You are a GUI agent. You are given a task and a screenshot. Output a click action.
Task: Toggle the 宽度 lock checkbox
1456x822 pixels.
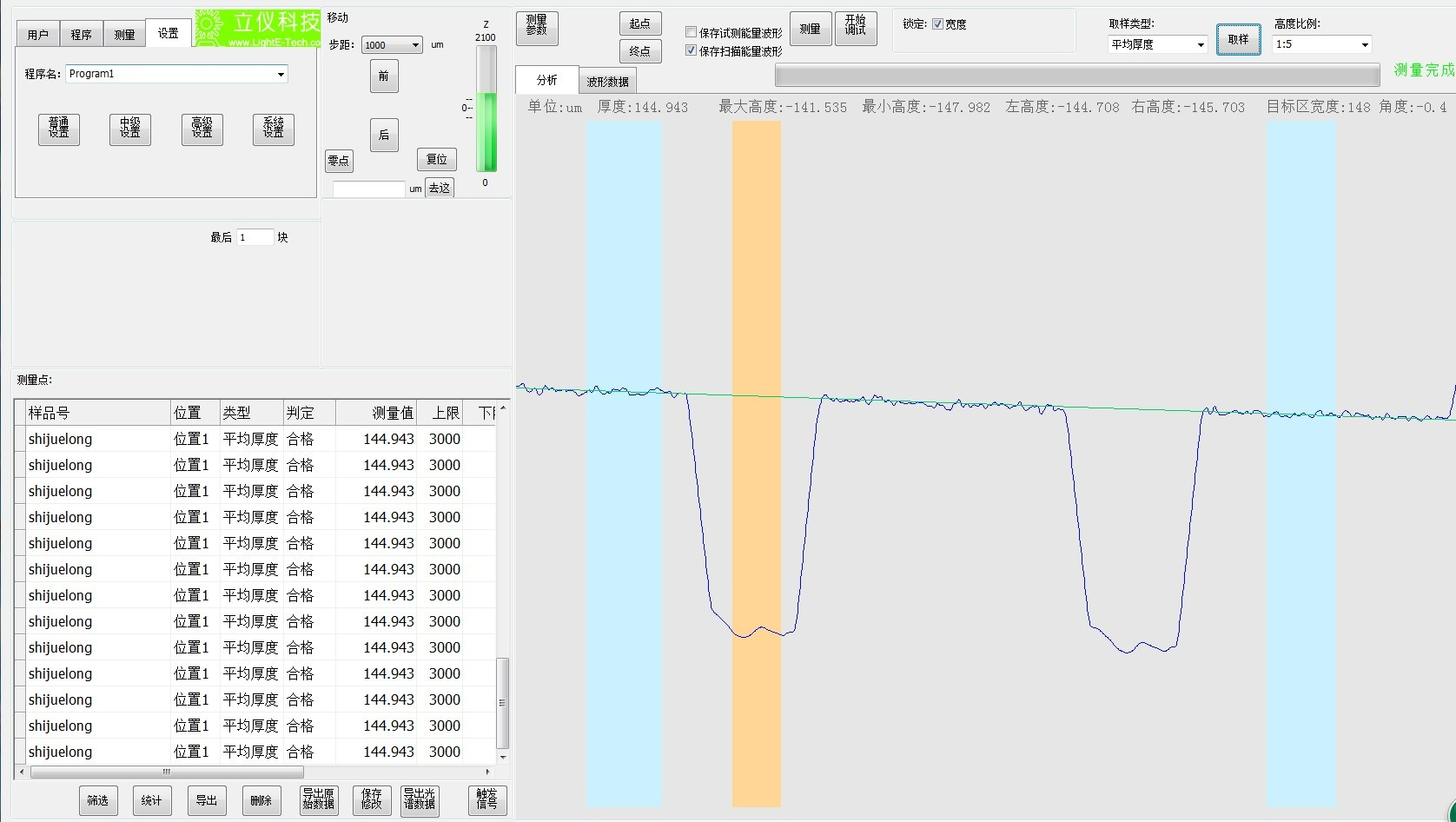937,24
